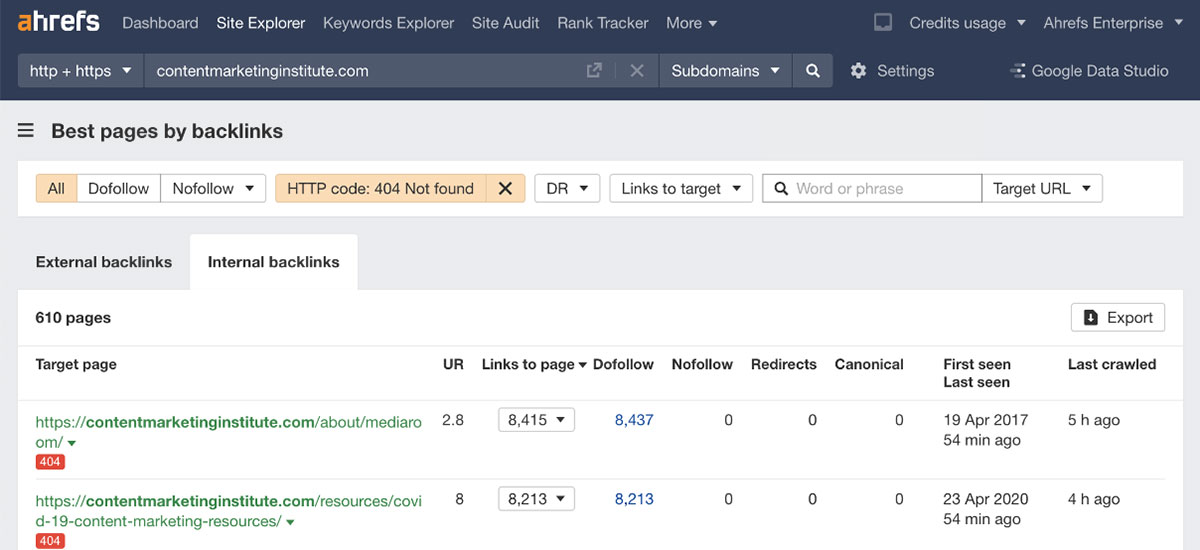The width and height of the screenshot is (1200, 550).
Task: Open the Subdomains mode dropdown
Action: (725, 71)
